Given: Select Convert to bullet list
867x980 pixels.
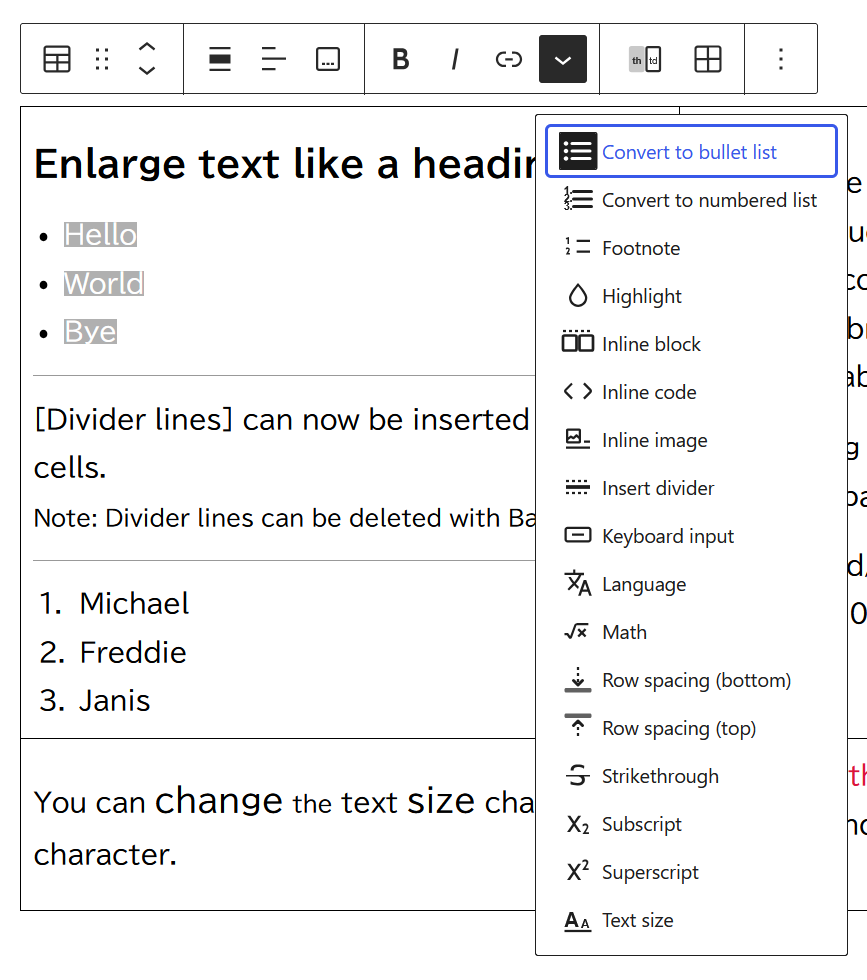Looking at the screenshot, I should 691,151.
